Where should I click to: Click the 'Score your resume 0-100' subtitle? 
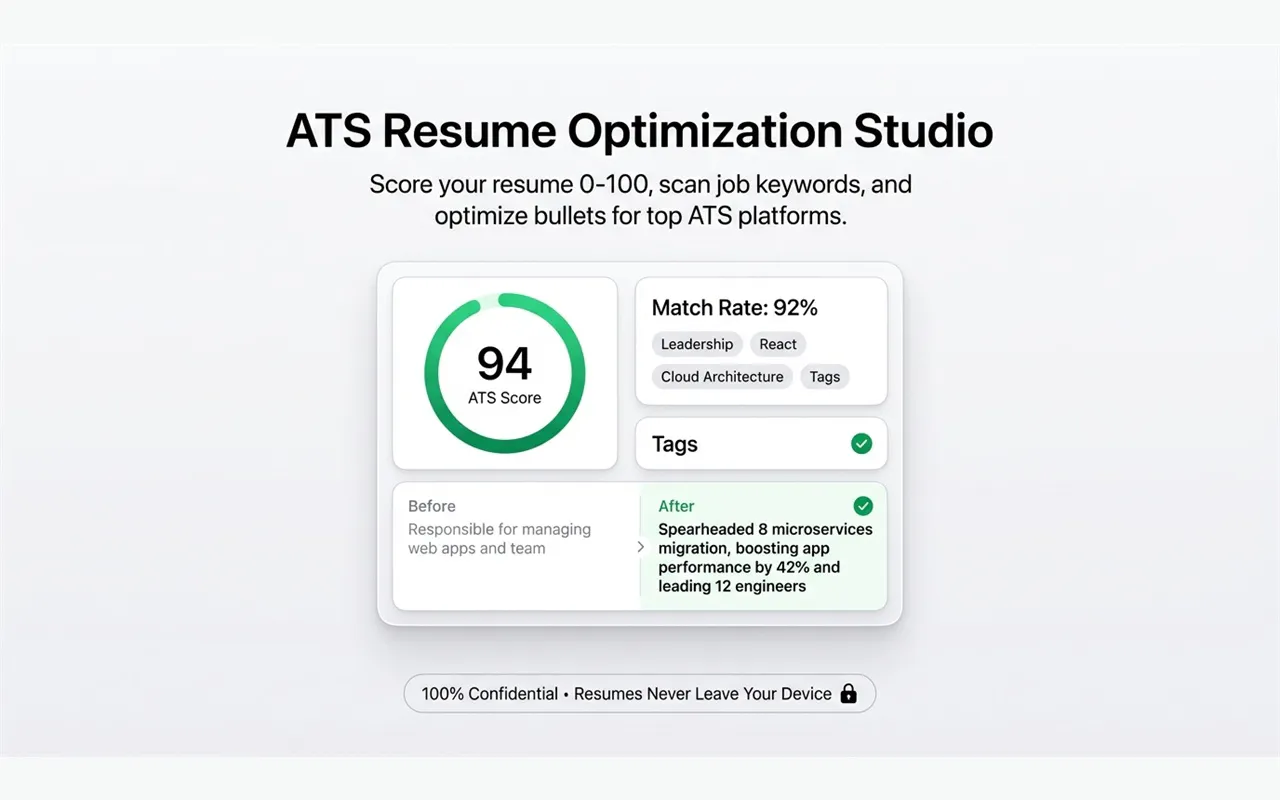pos(640,200)
